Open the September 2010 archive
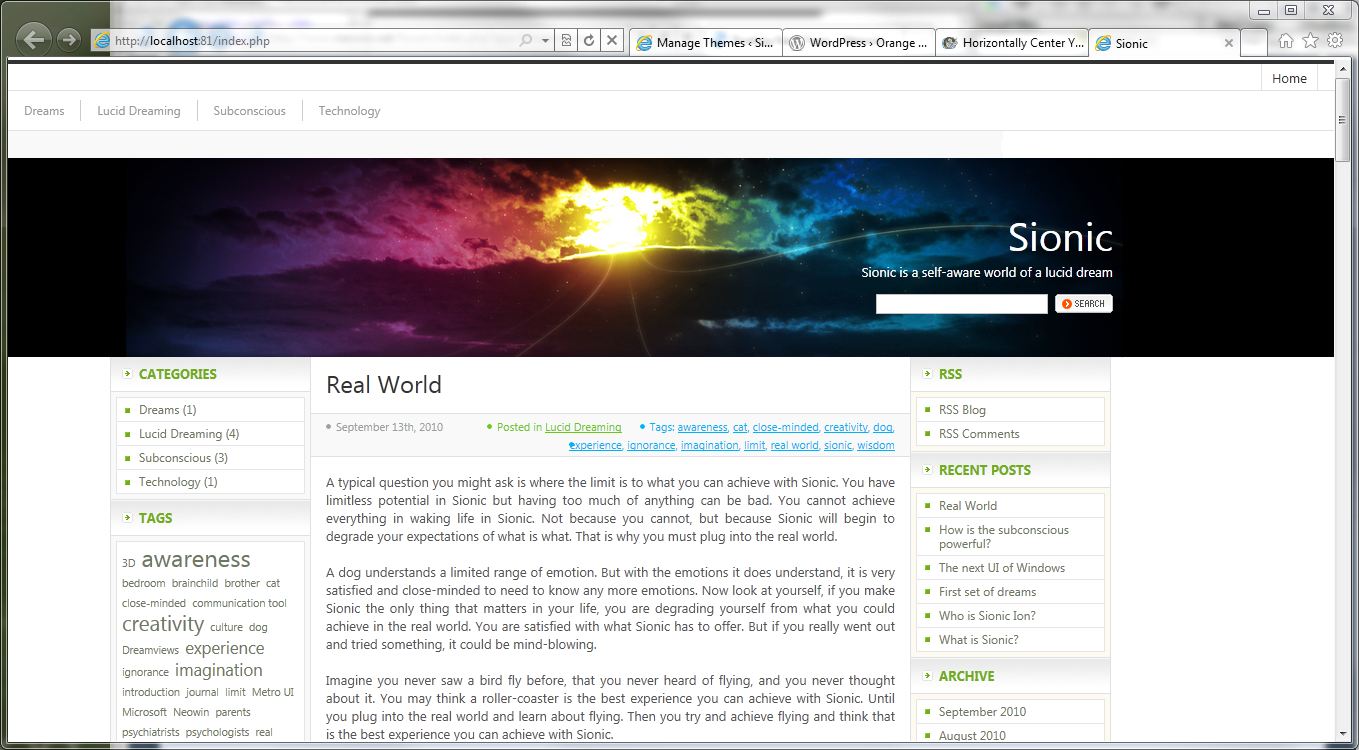The width and height of the screenshot is (1359, 750). coord(982,712)
